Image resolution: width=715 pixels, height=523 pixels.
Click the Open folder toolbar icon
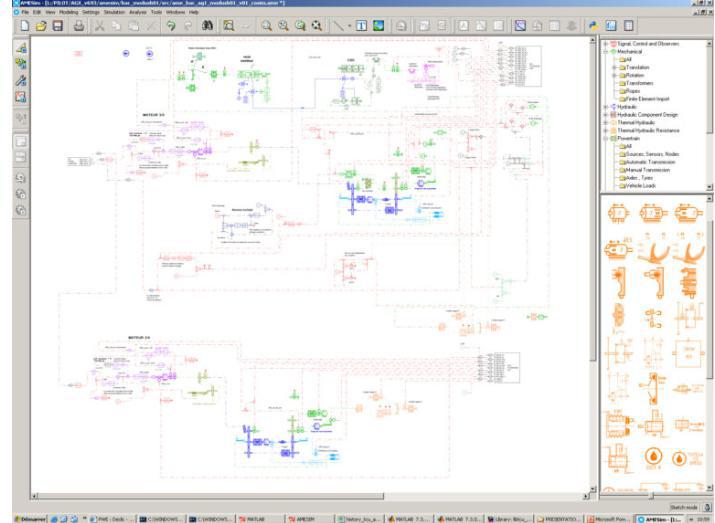click(x=41, y=26)
